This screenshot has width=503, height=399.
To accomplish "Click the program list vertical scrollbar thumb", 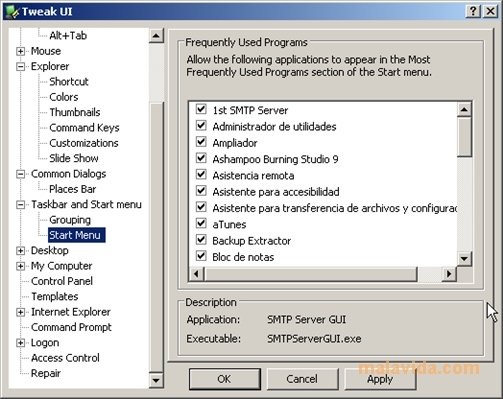I will click(x=464, y=136).
